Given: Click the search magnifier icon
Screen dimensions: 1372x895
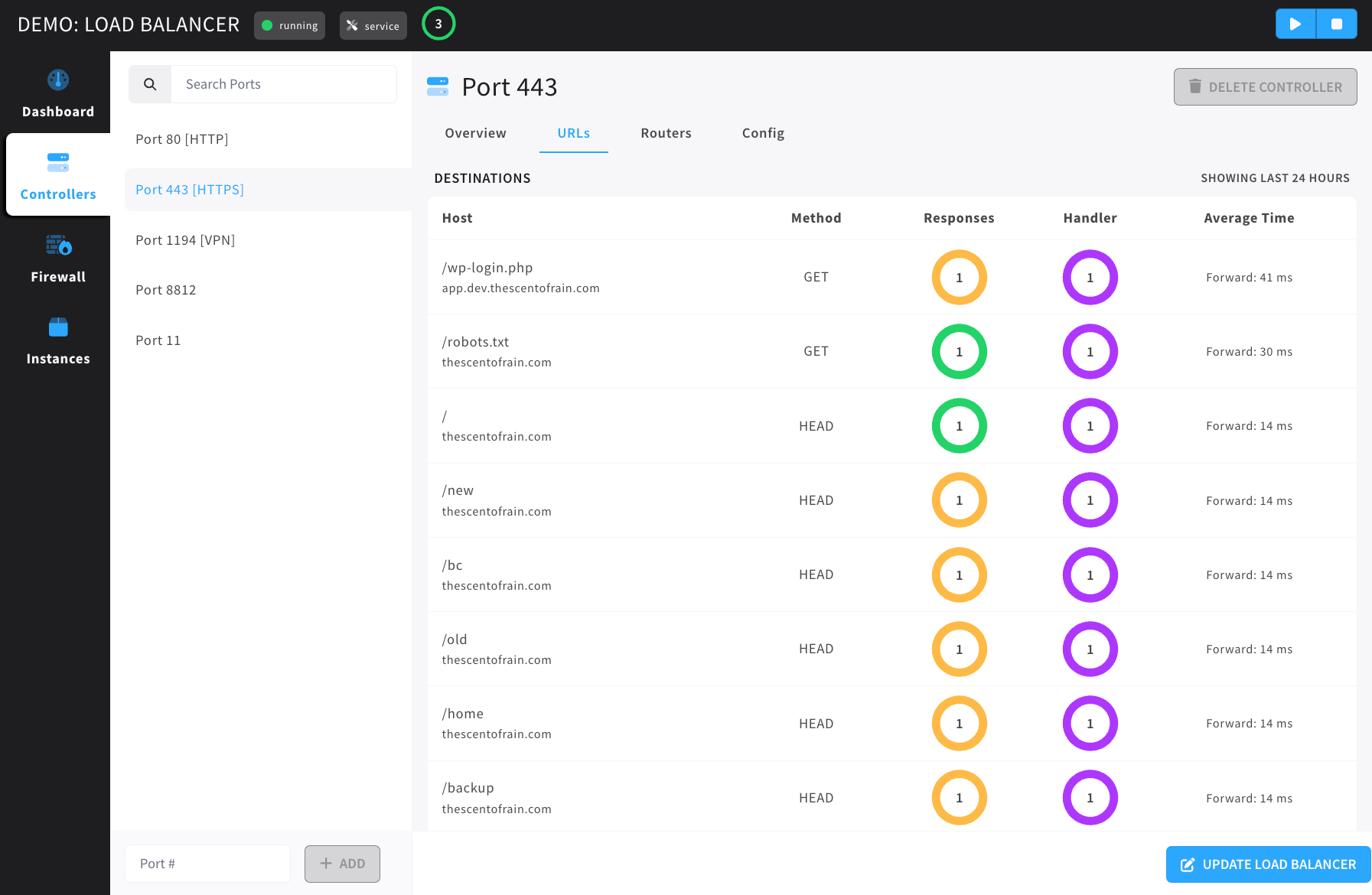Looking at the screenshot, I should (x=150, y=84).
